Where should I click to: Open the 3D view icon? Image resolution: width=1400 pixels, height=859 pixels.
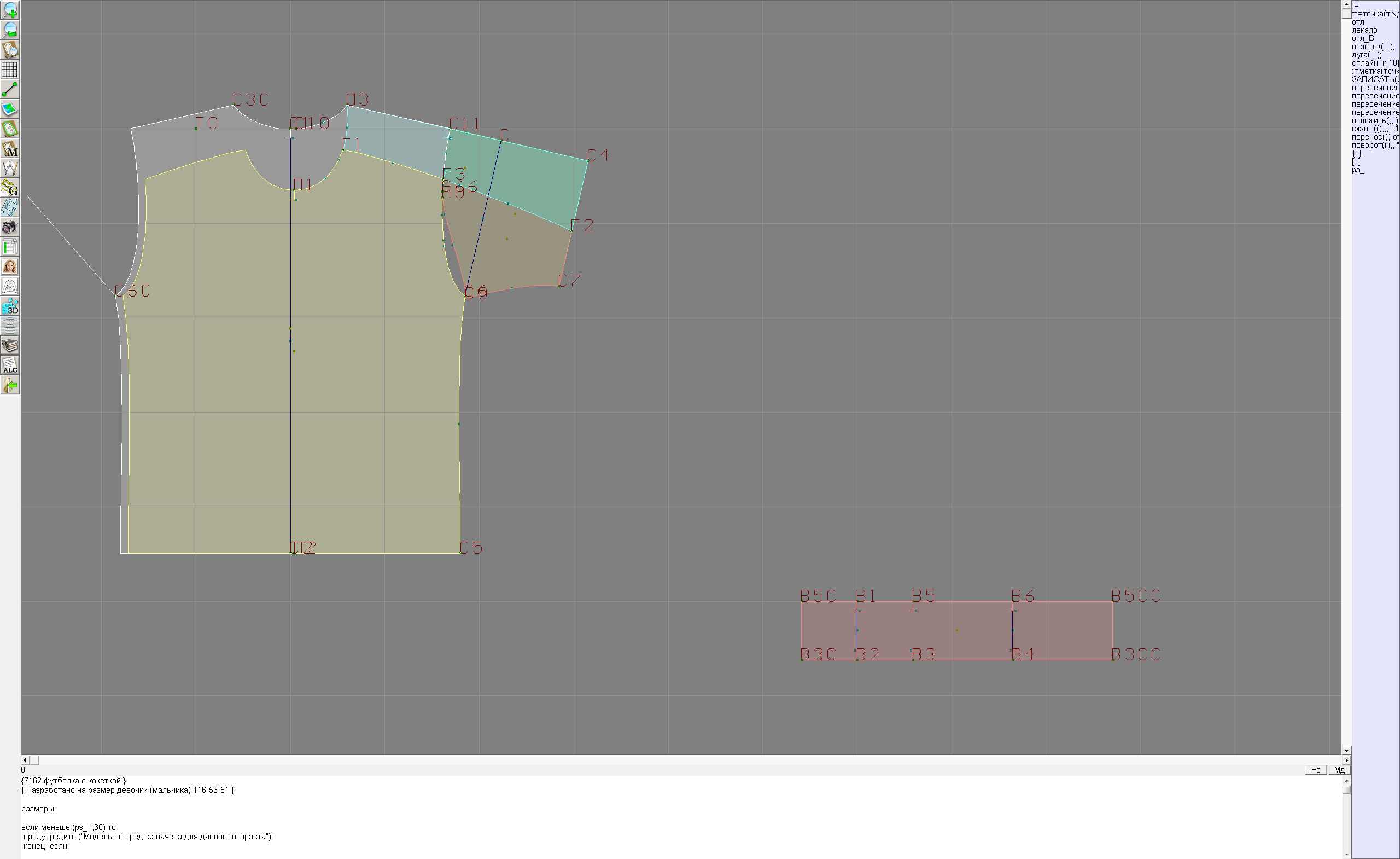pos(10,306)
